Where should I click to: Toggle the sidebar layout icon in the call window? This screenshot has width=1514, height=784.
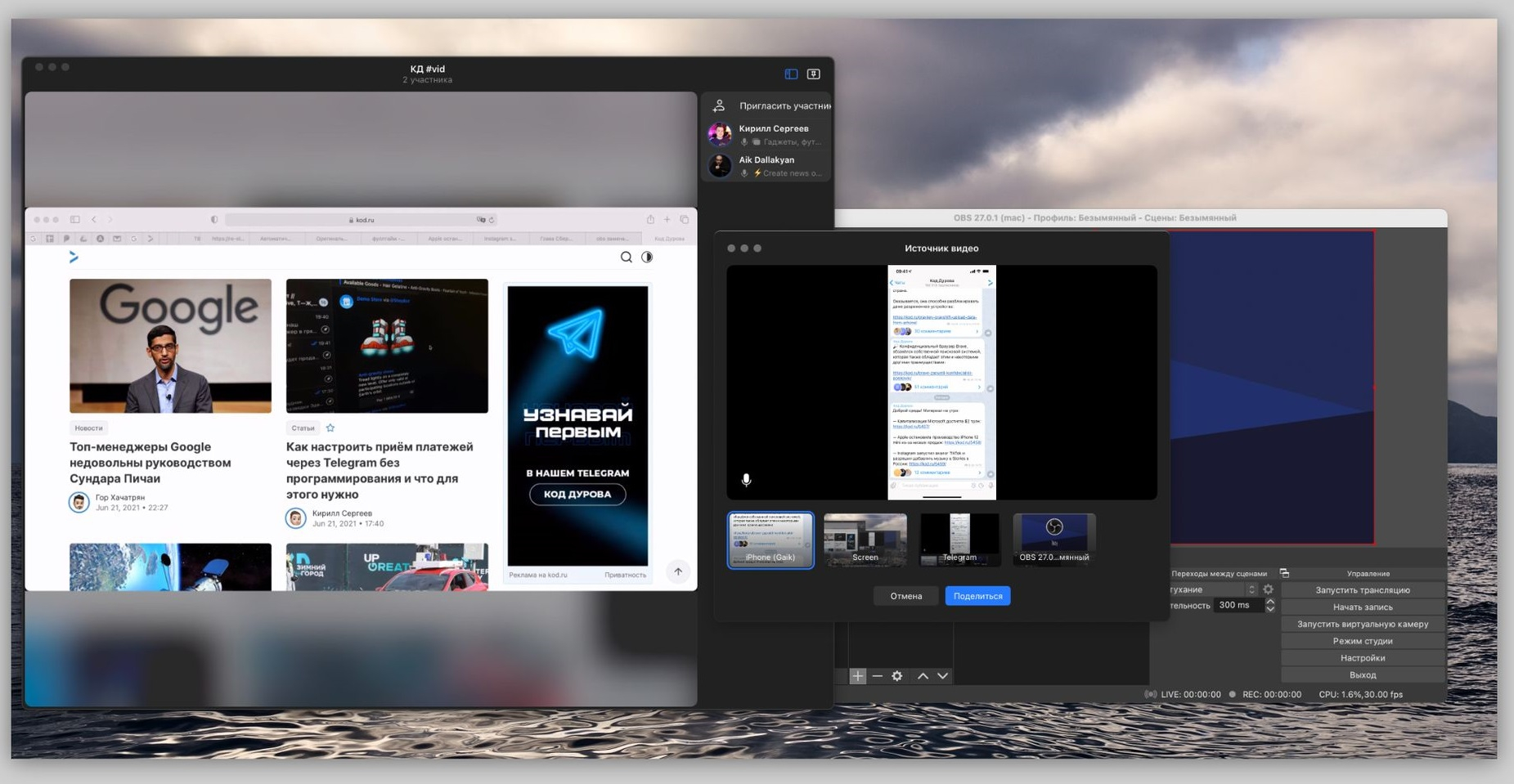coord(791,74)
